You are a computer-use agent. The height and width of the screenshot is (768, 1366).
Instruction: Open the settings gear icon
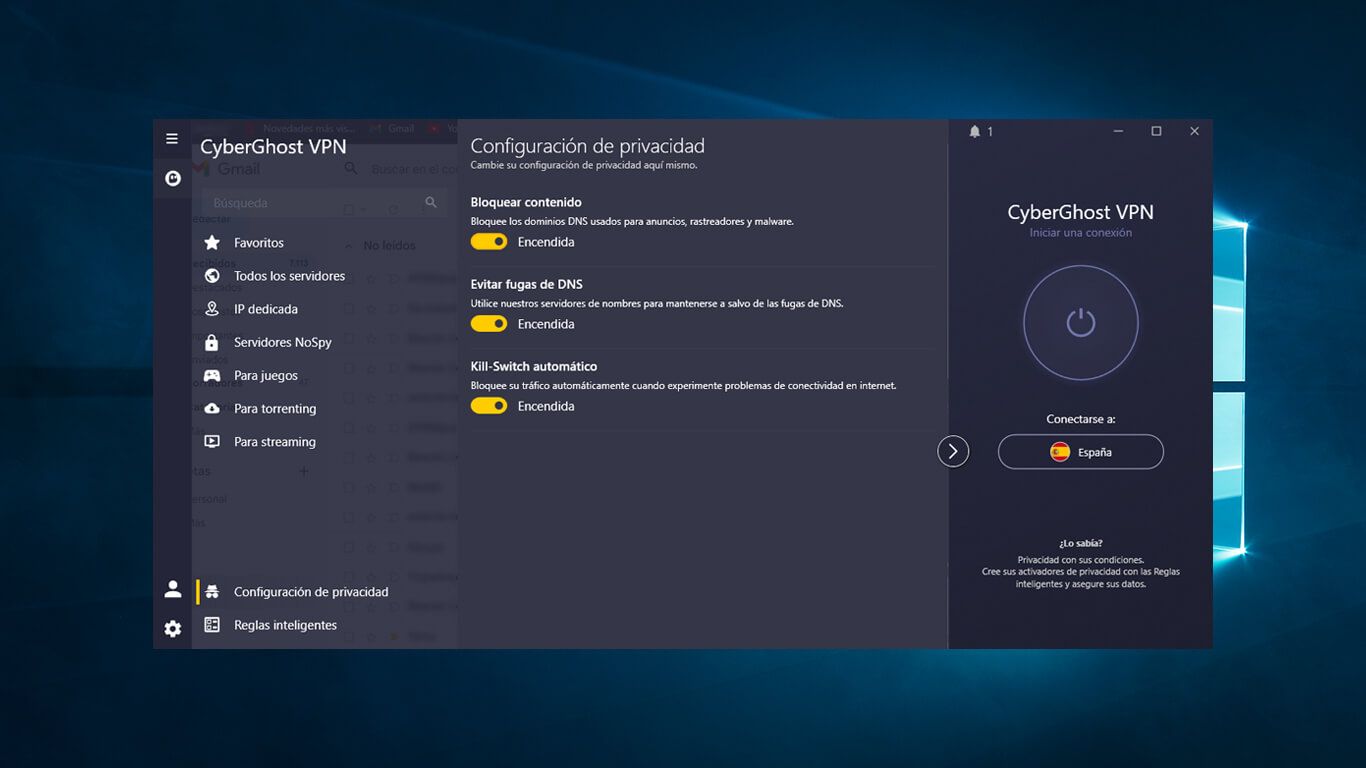[x=173, y=628]
